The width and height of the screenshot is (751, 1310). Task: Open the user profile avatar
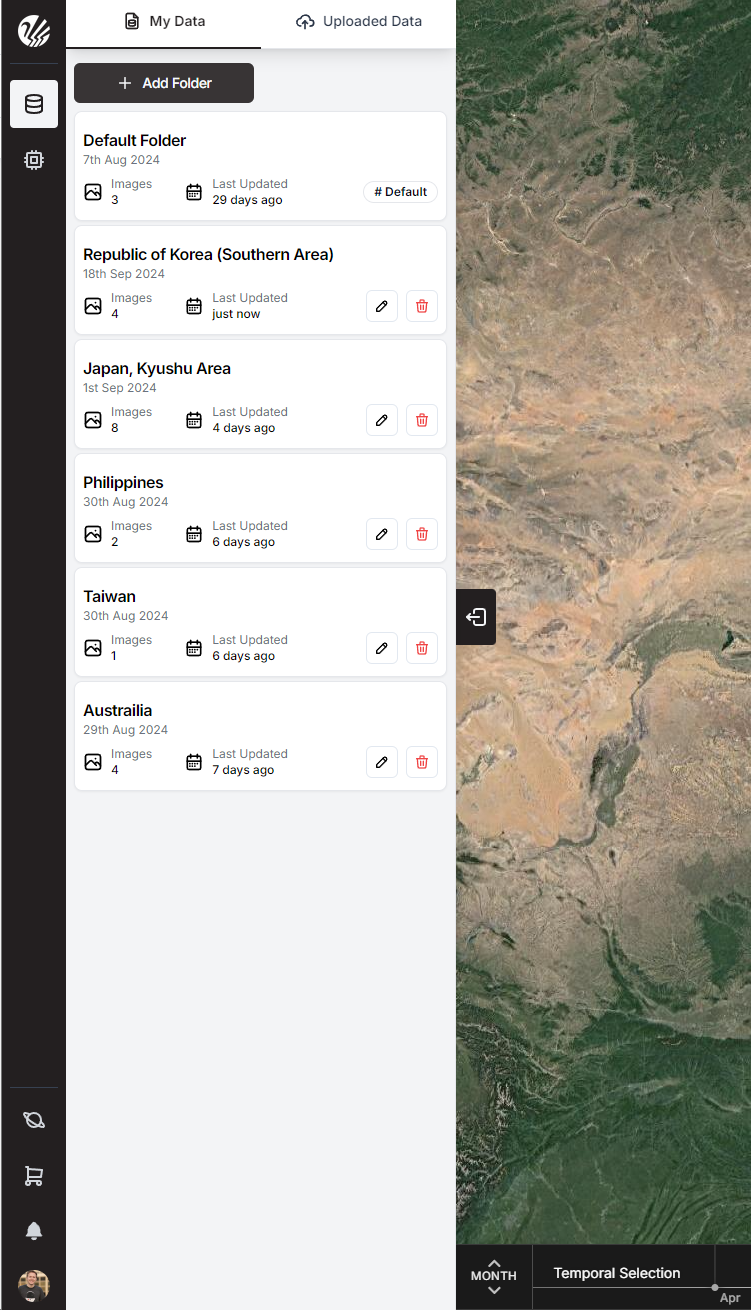pyautogui.click(x=34, y=1285)
